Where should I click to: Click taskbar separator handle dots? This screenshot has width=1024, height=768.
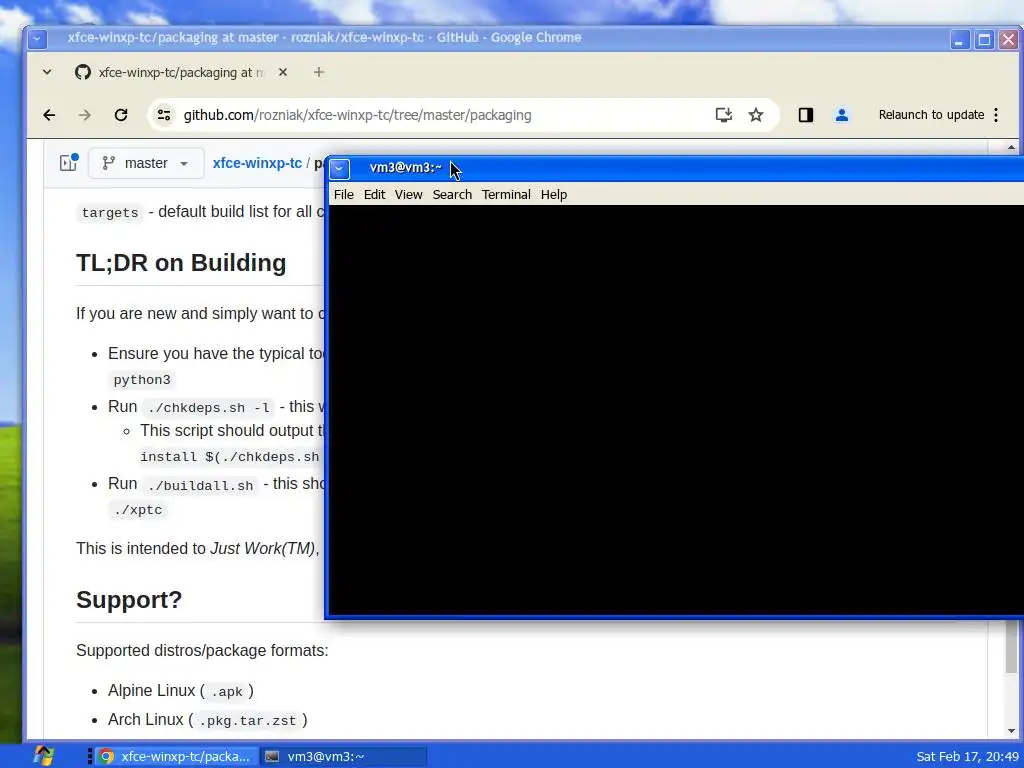tap(89, 756)
